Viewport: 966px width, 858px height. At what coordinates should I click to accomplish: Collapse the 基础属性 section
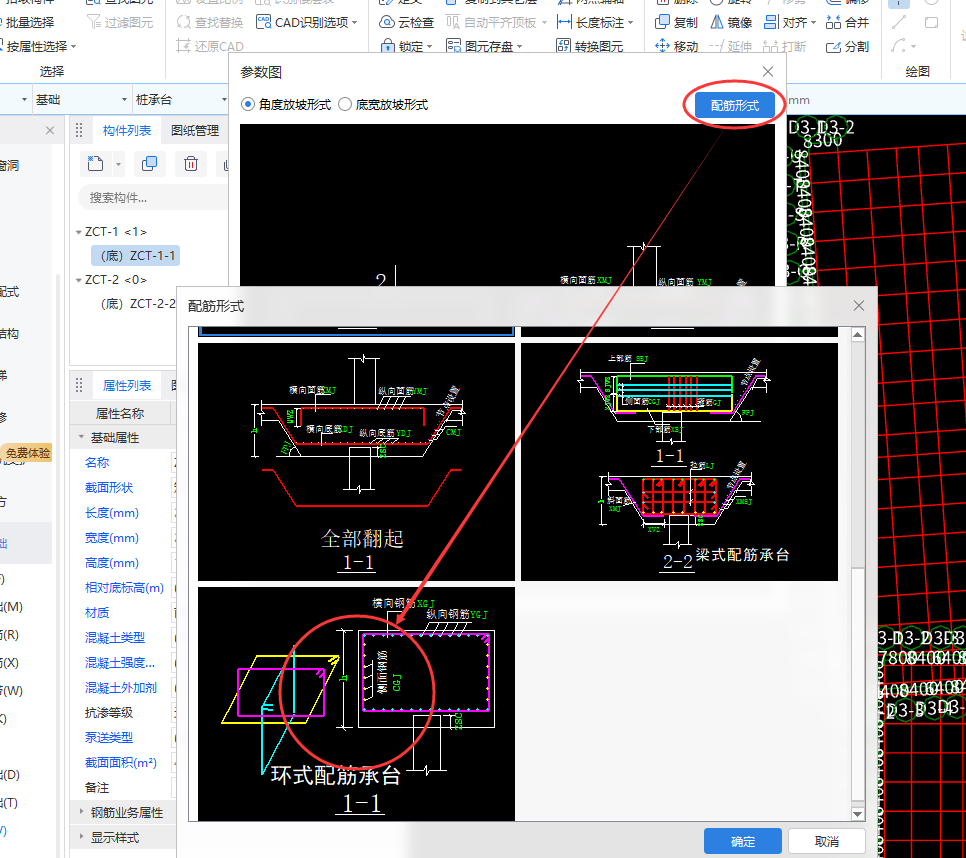[81, 437]
